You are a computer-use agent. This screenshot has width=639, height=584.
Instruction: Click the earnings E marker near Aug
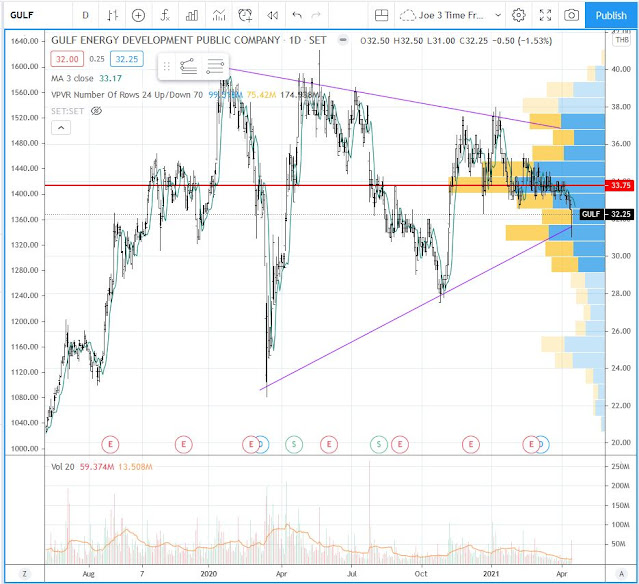(110, 444)
